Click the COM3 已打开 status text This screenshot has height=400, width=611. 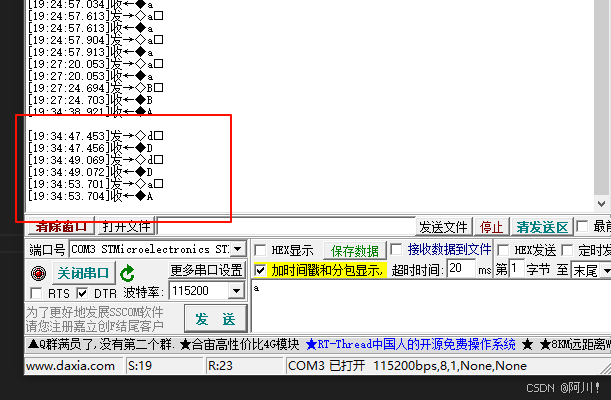(407, 366)
